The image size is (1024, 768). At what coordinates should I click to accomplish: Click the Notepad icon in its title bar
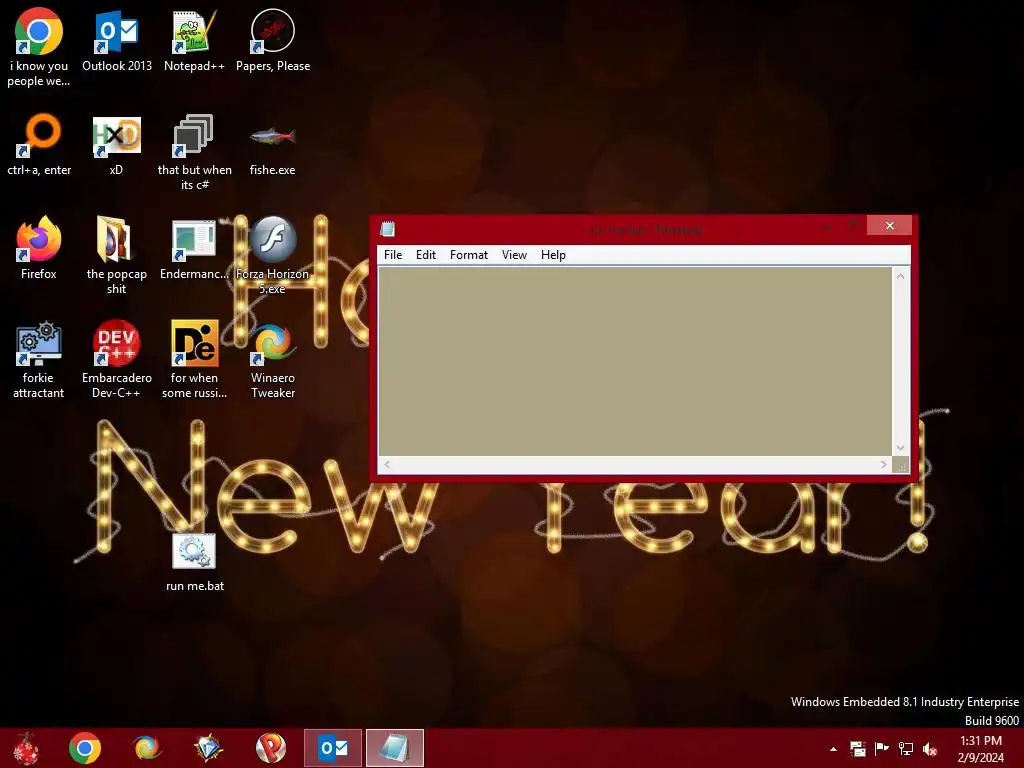(388, 229)
